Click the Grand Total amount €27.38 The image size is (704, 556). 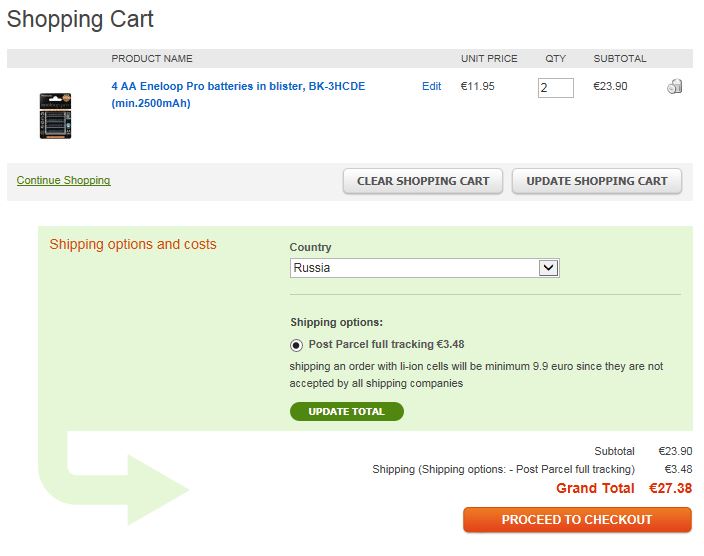tap(670, 489)
